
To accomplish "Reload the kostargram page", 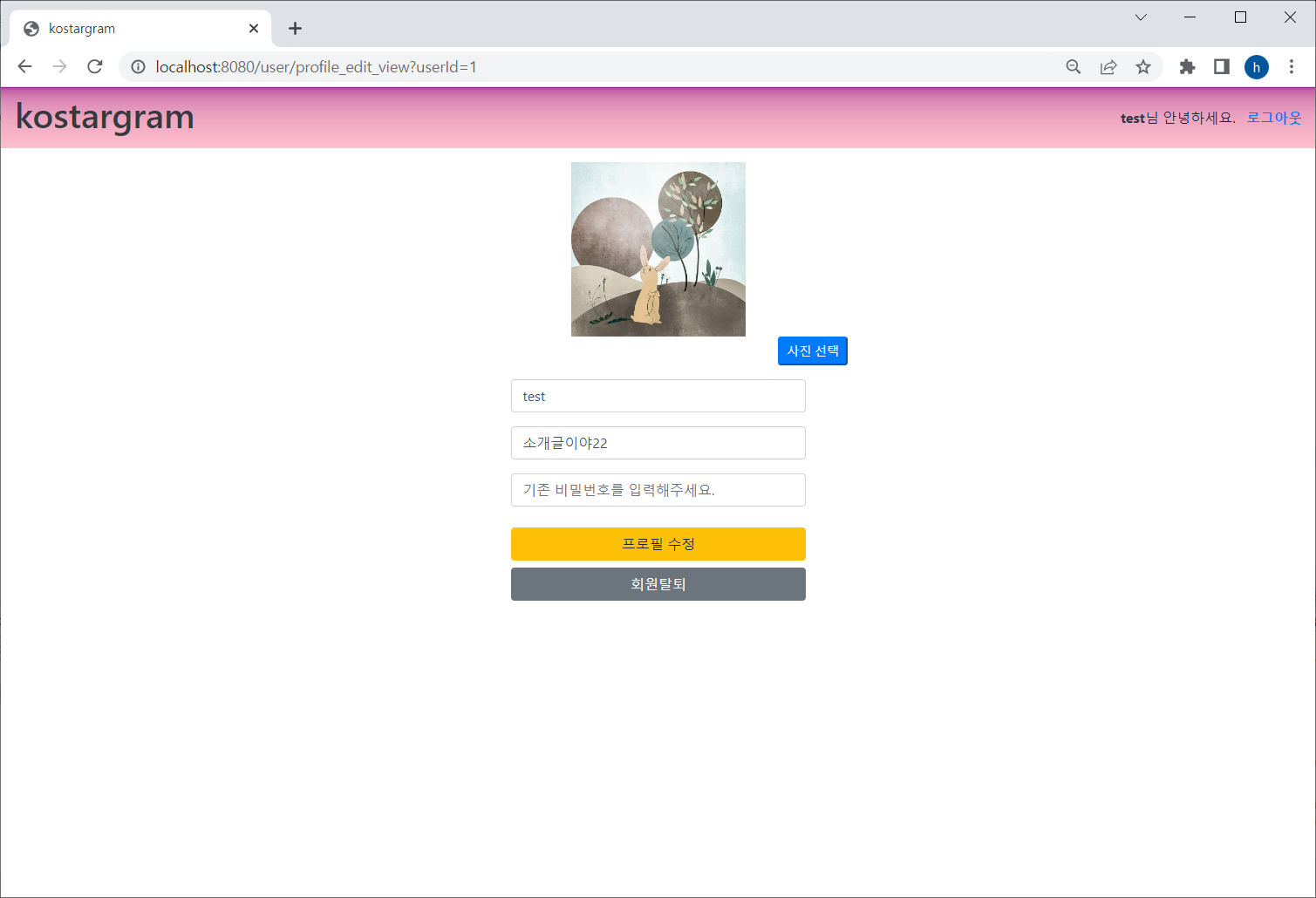I will pos(94,66).
